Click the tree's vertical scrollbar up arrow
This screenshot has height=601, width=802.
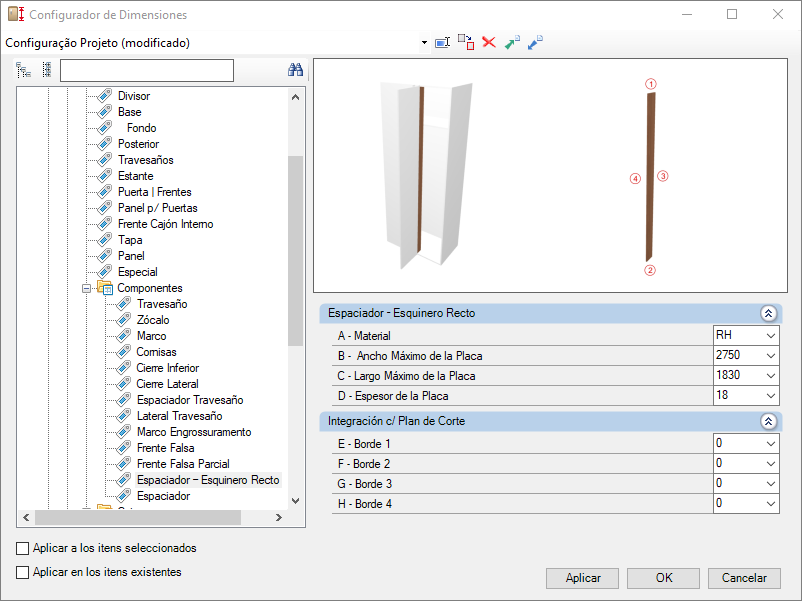pyautogui.click(x=295, y=97)
